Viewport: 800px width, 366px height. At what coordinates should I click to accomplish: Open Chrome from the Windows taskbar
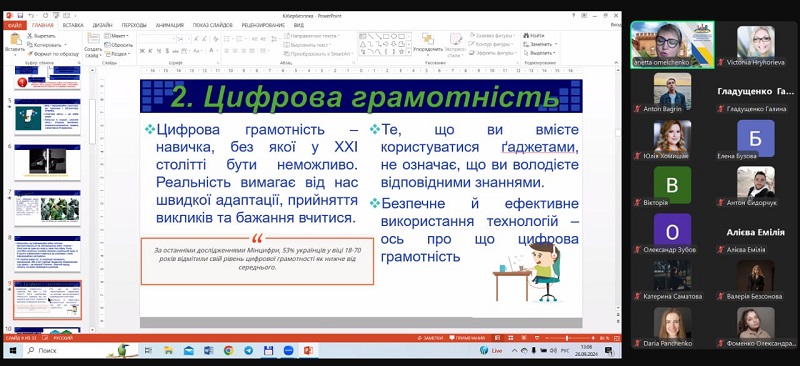(x=228, y=350)
